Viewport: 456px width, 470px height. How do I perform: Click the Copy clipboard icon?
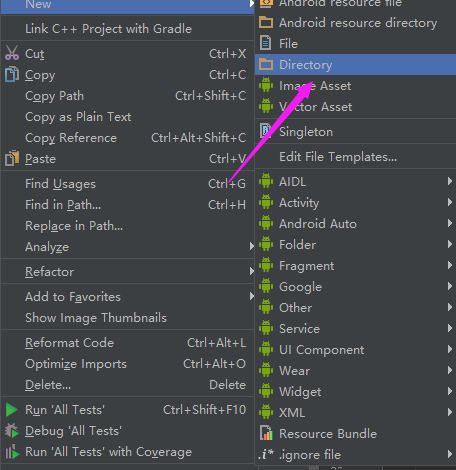tap(12, 74)
